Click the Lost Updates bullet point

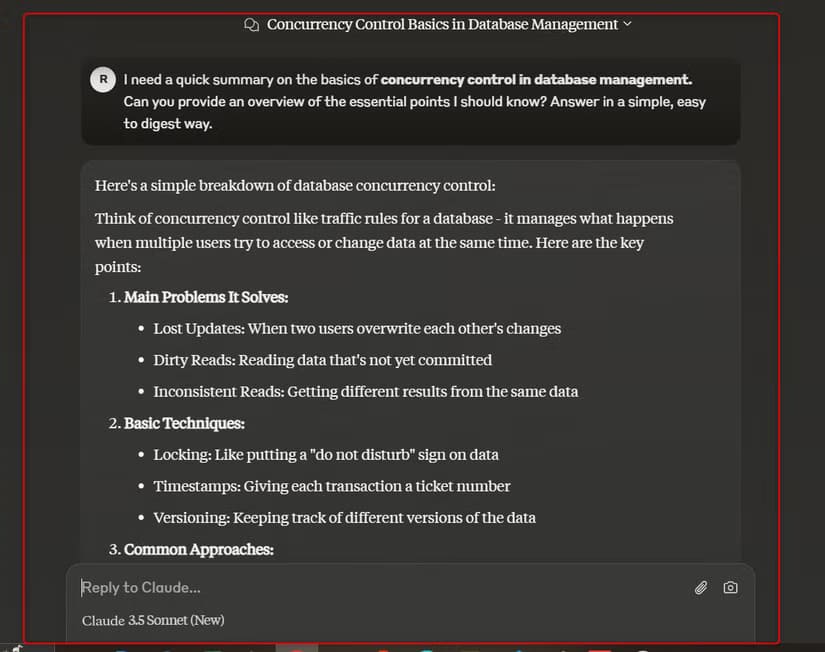[x=357, y=329]
